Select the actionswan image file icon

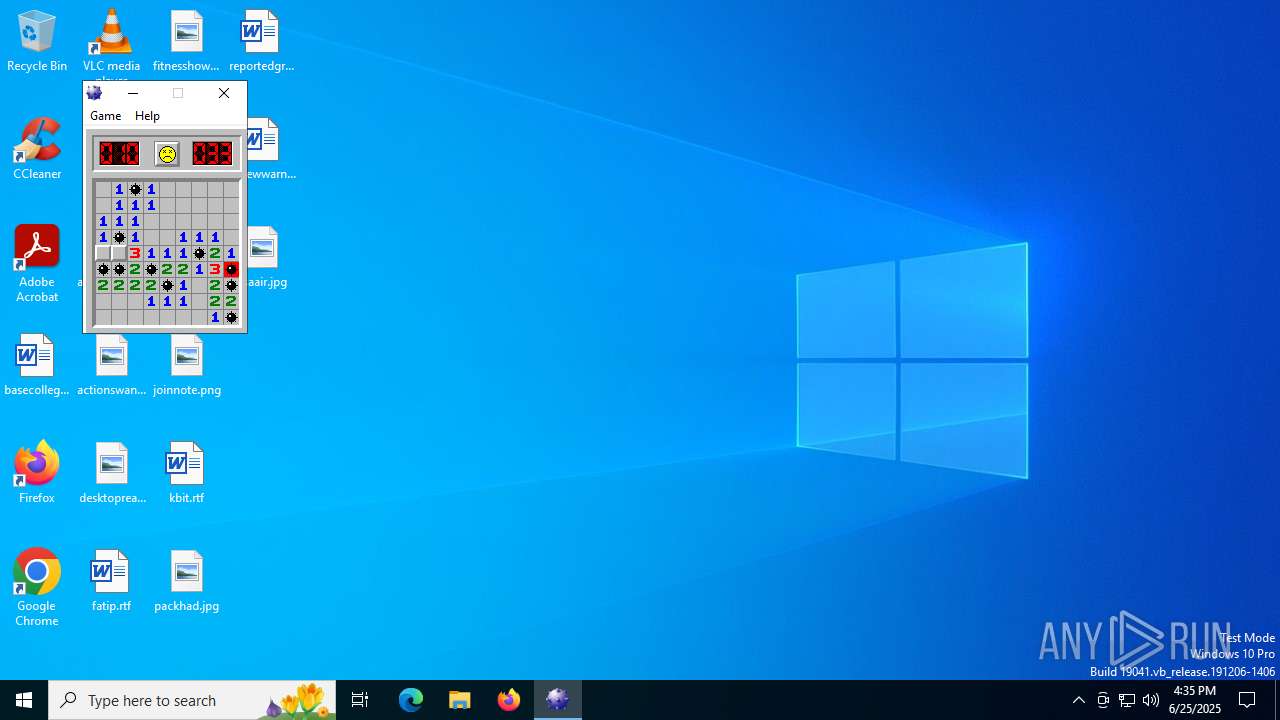point(111,365)
